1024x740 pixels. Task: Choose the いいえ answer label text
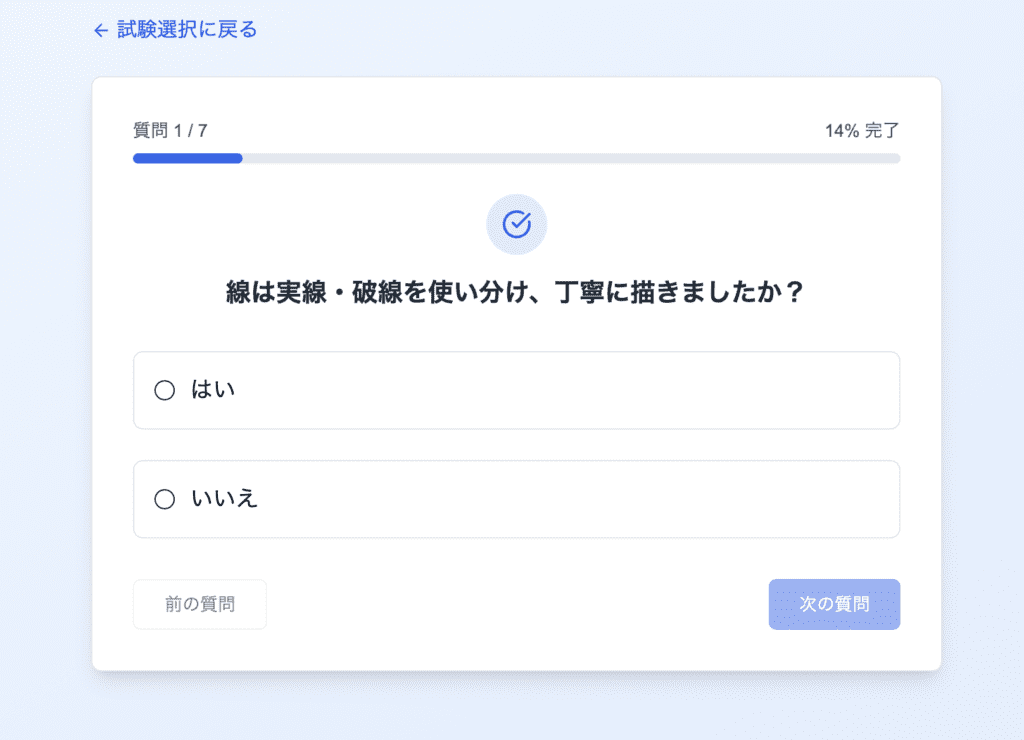point(224,499)
